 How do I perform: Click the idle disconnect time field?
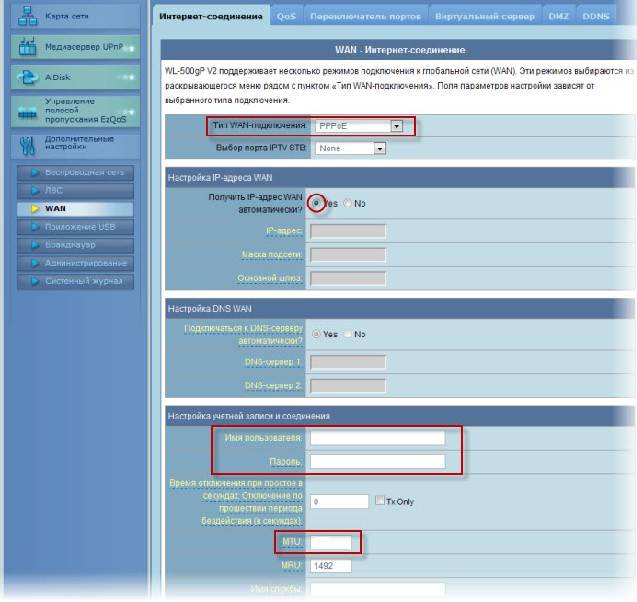[339, 501]
